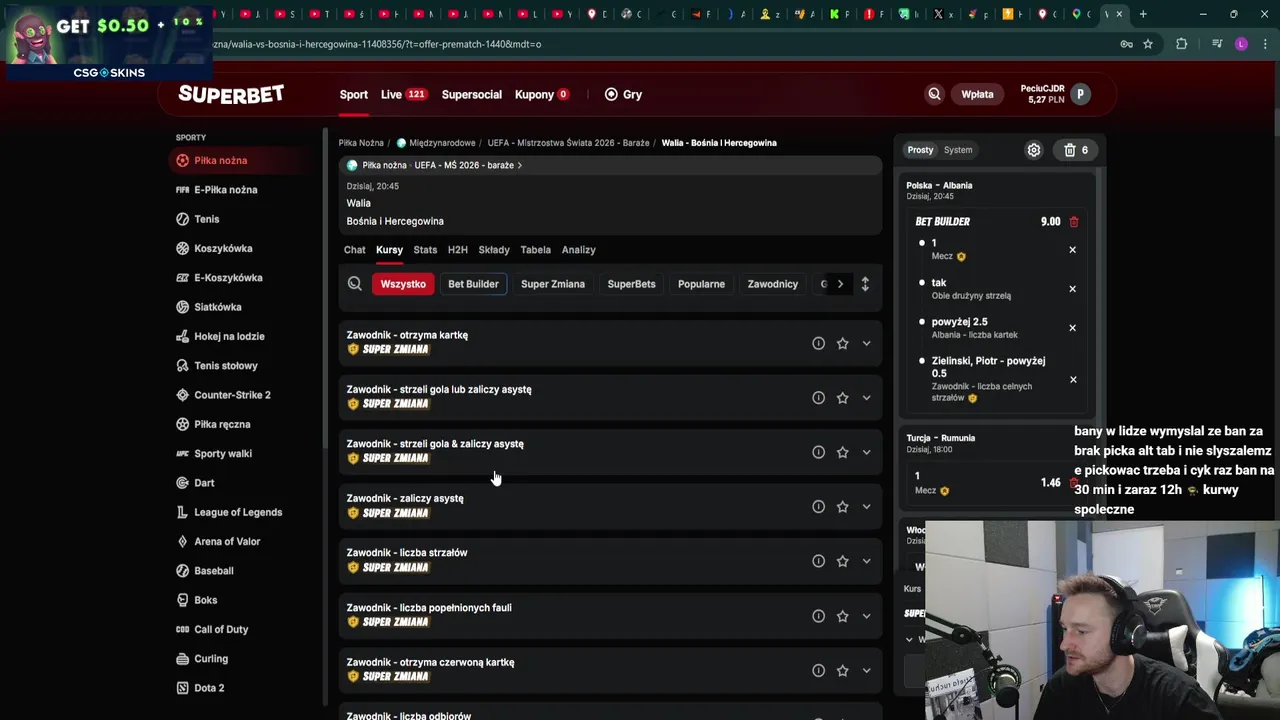
Task: Show info for Zawodnik - liczba strzałów
Action: click(818, 561)
